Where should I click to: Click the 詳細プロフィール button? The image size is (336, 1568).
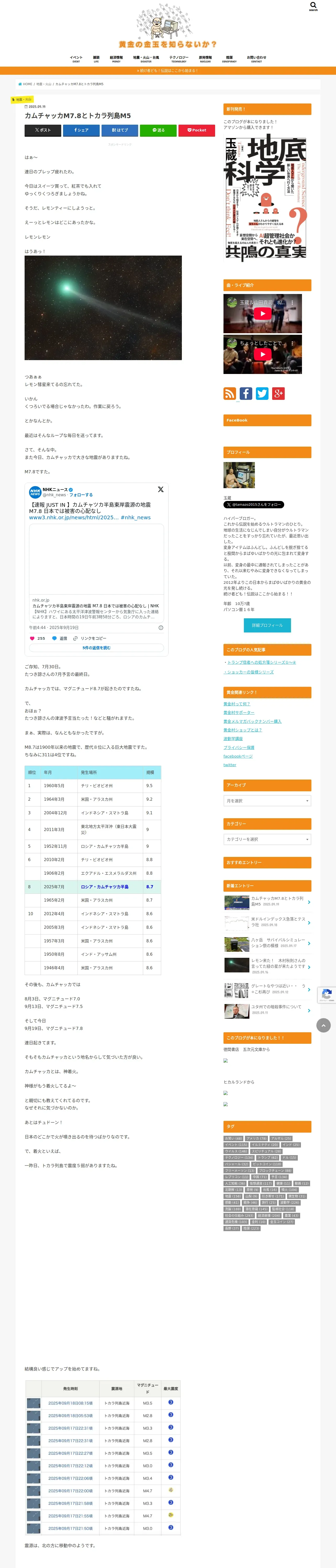click(267, 625)
